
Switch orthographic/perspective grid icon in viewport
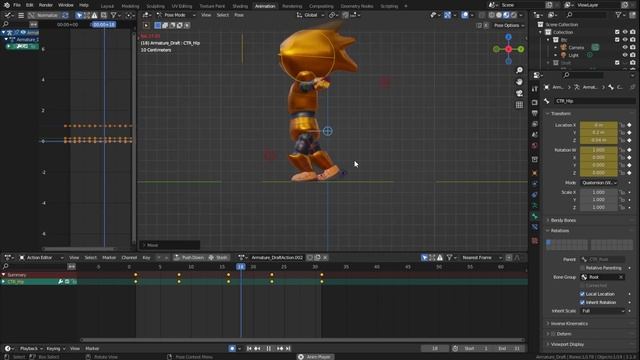[519, 105]
